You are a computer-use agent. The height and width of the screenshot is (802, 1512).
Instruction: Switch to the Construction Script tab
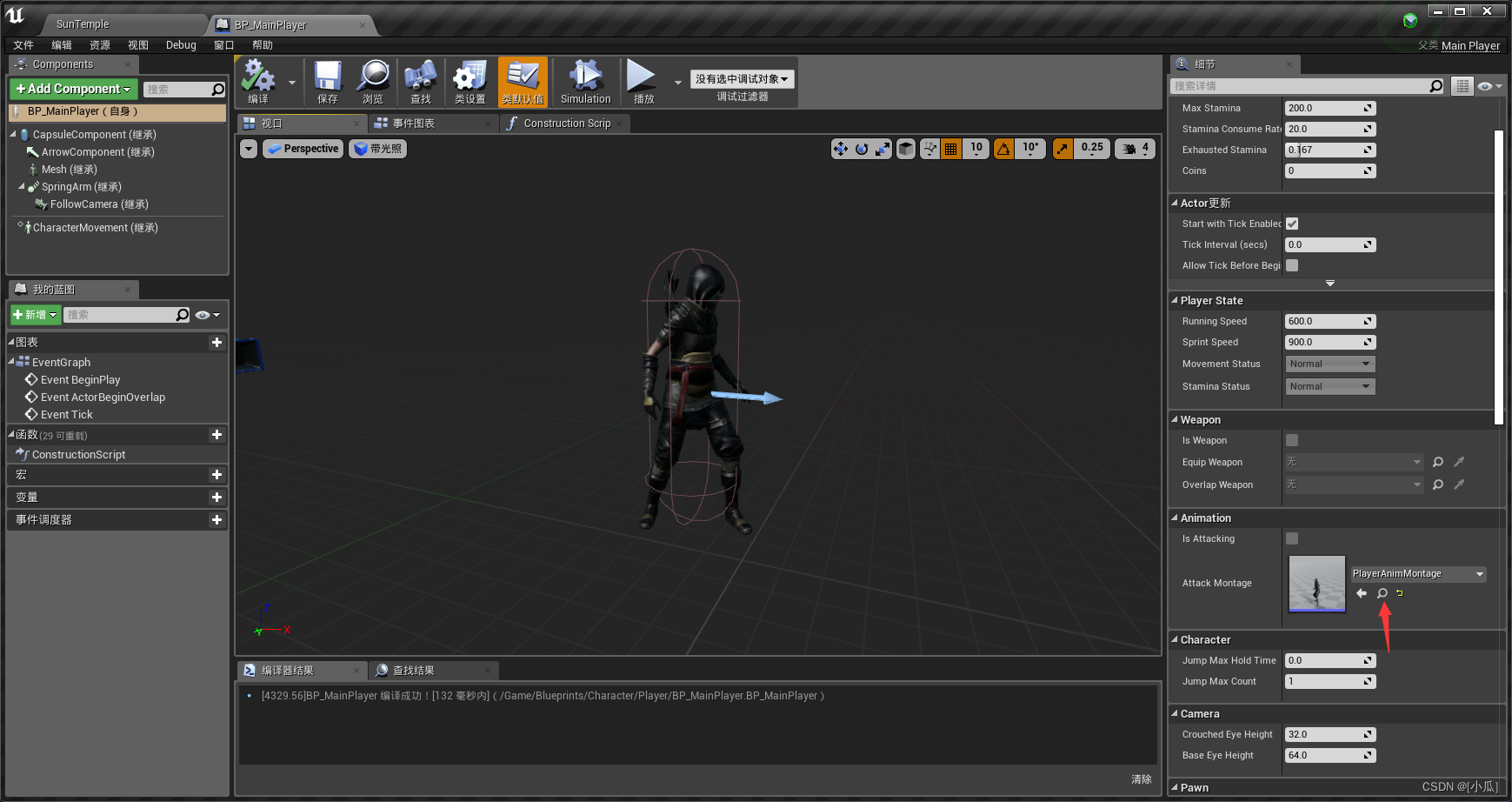tap(565, 124)
